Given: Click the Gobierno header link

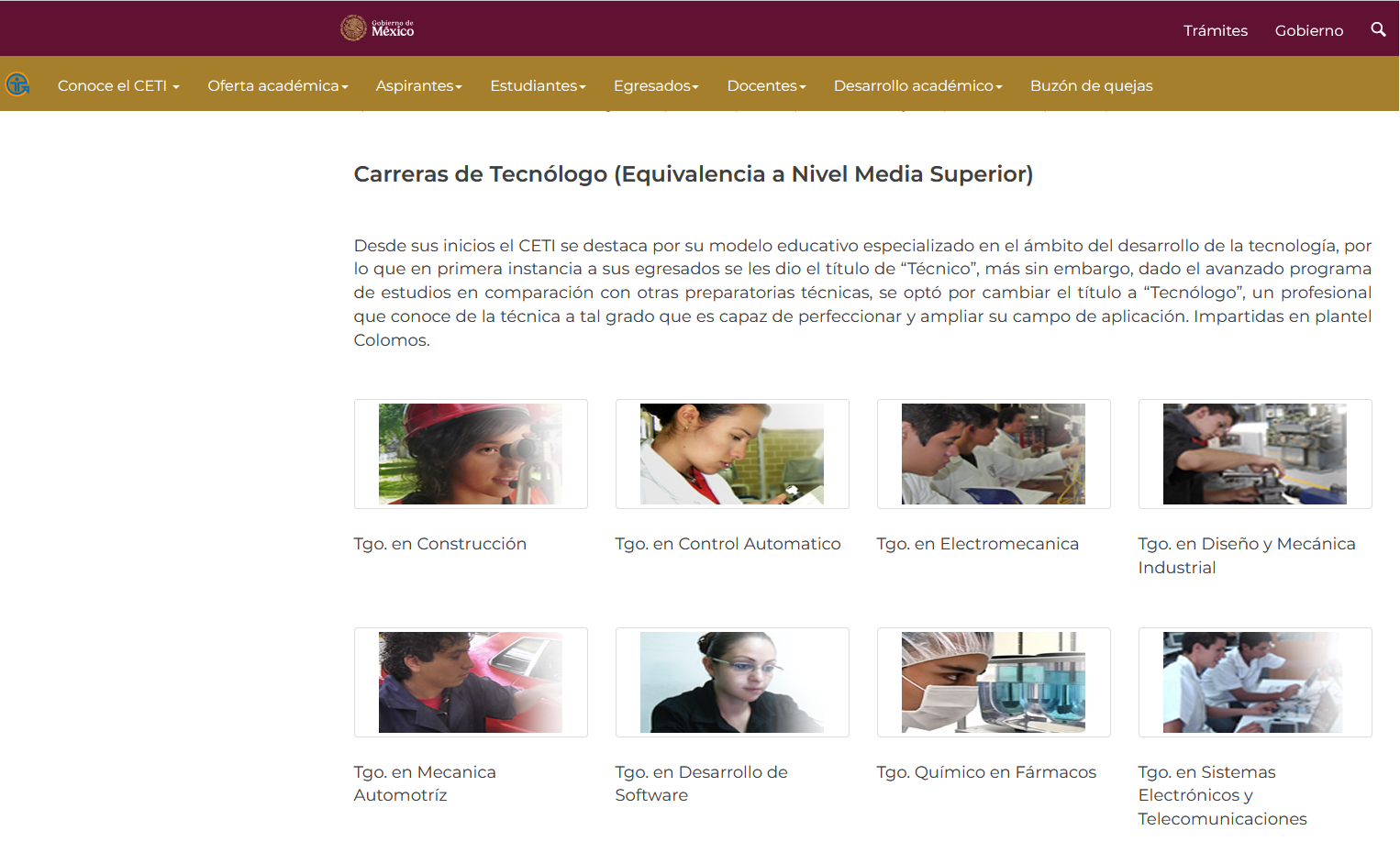Looking at the screenshot, I should point(1309,30).
